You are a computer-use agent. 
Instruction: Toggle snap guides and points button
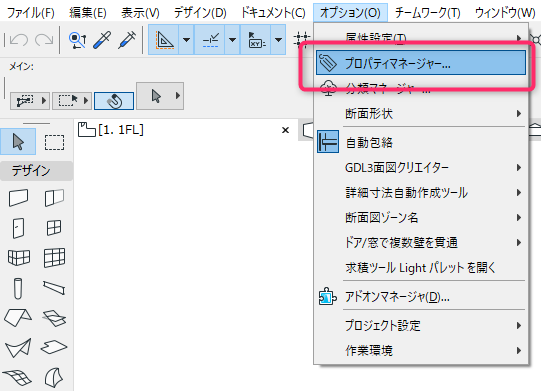tap(210, 40)
